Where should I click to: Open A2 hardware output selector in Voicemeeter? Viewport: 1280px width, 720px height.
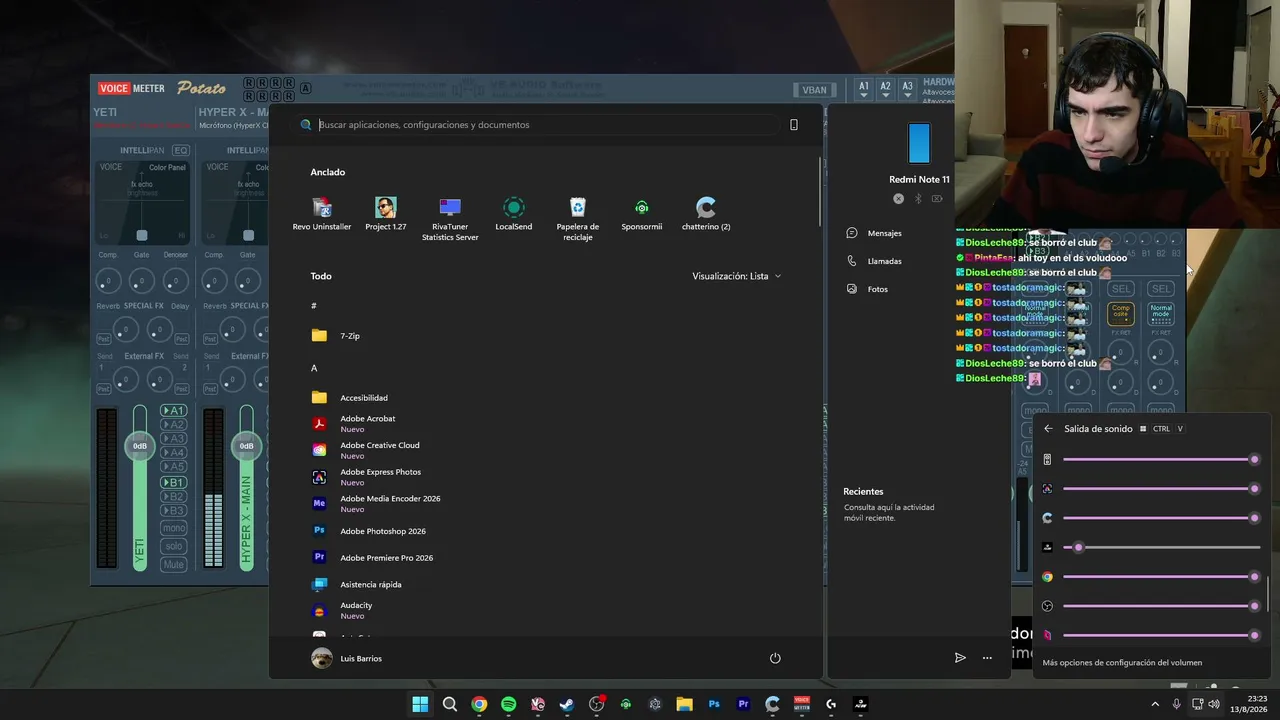(x=885, y=89)
